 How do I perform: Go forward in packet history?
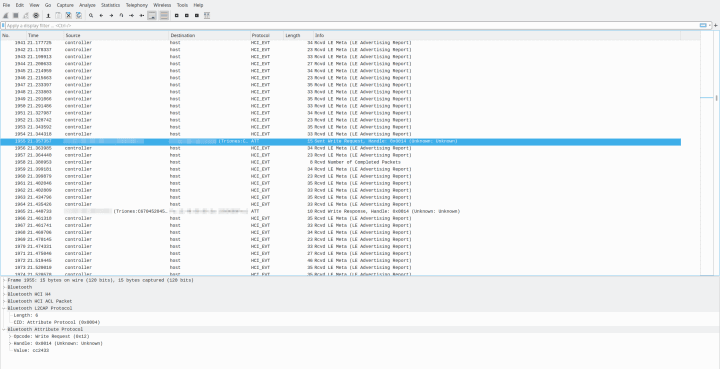tap(111, 16)
